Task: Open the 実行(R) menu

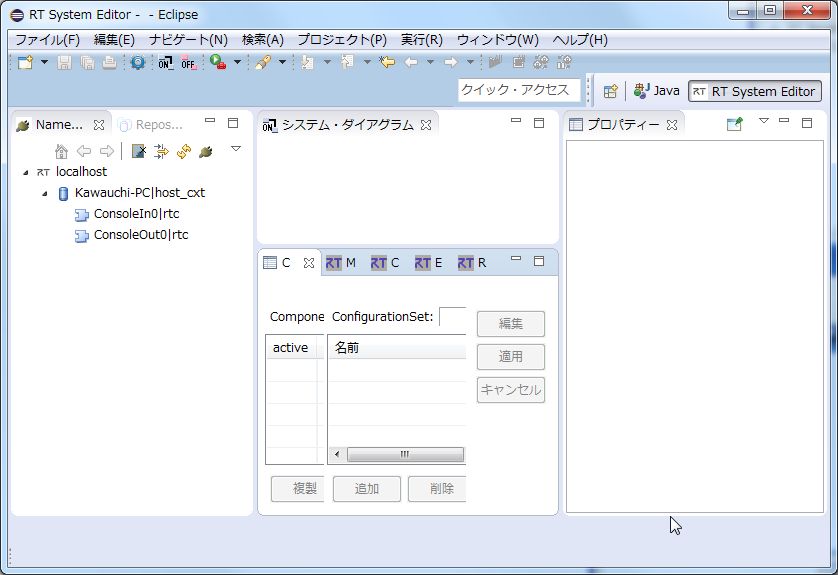Action: point(422,40)
